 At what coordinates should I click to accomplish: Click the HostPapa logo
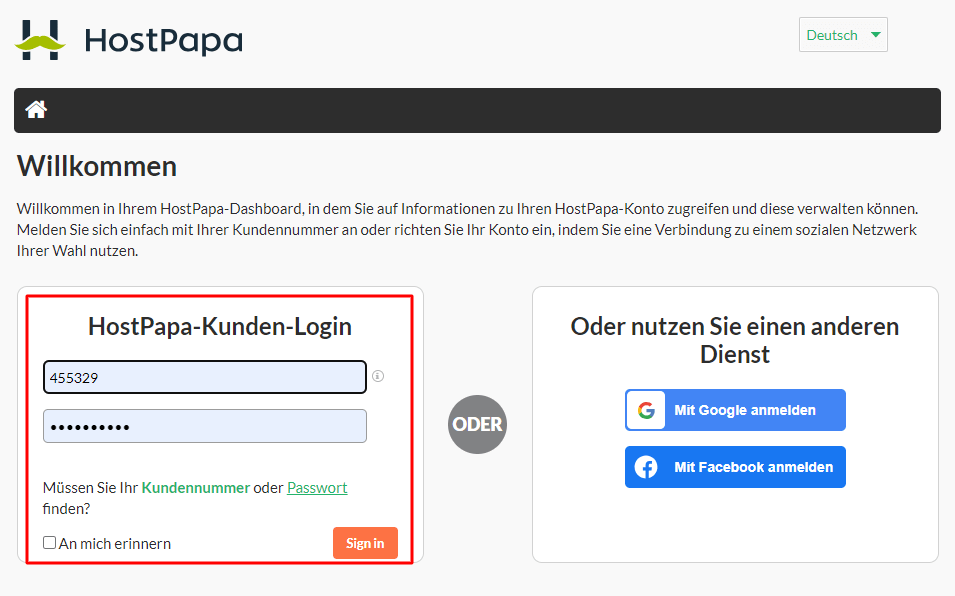tap(129, 40)
